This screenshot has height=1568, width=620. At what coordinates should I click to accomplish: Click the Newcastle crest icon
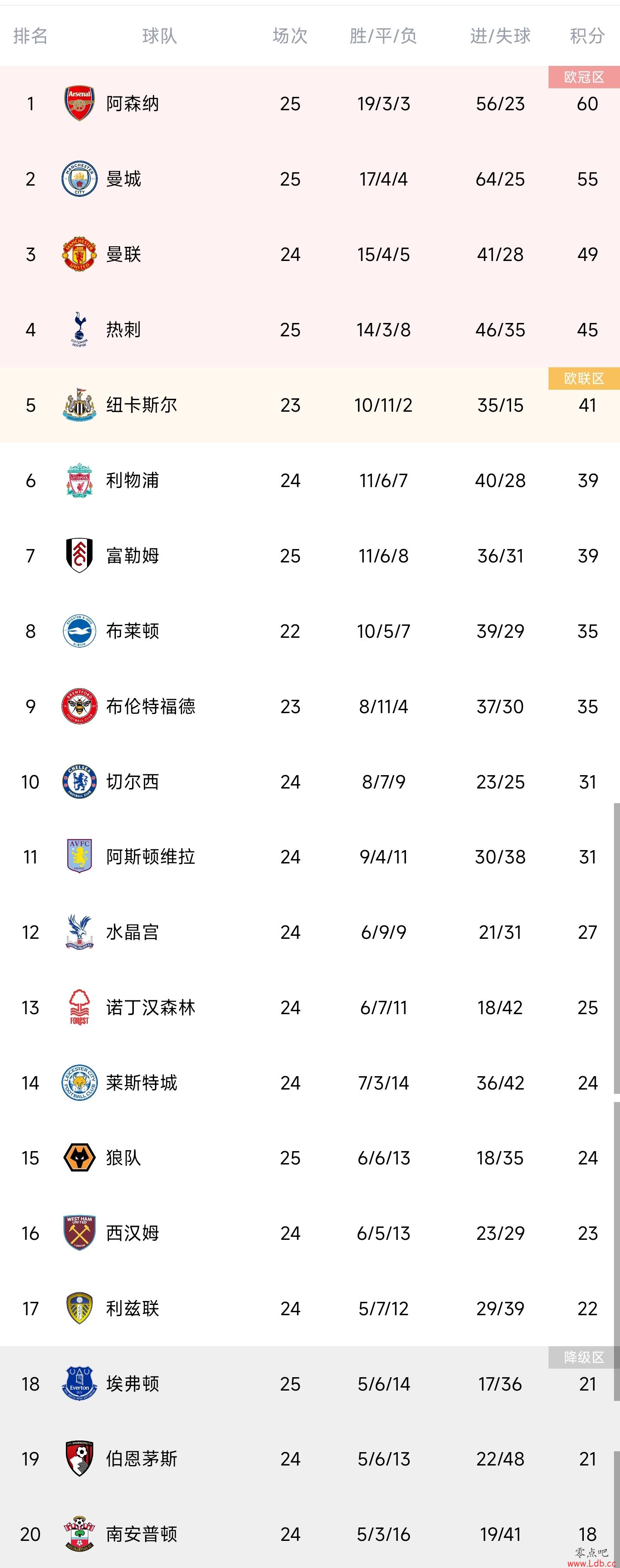click(79, 405)
